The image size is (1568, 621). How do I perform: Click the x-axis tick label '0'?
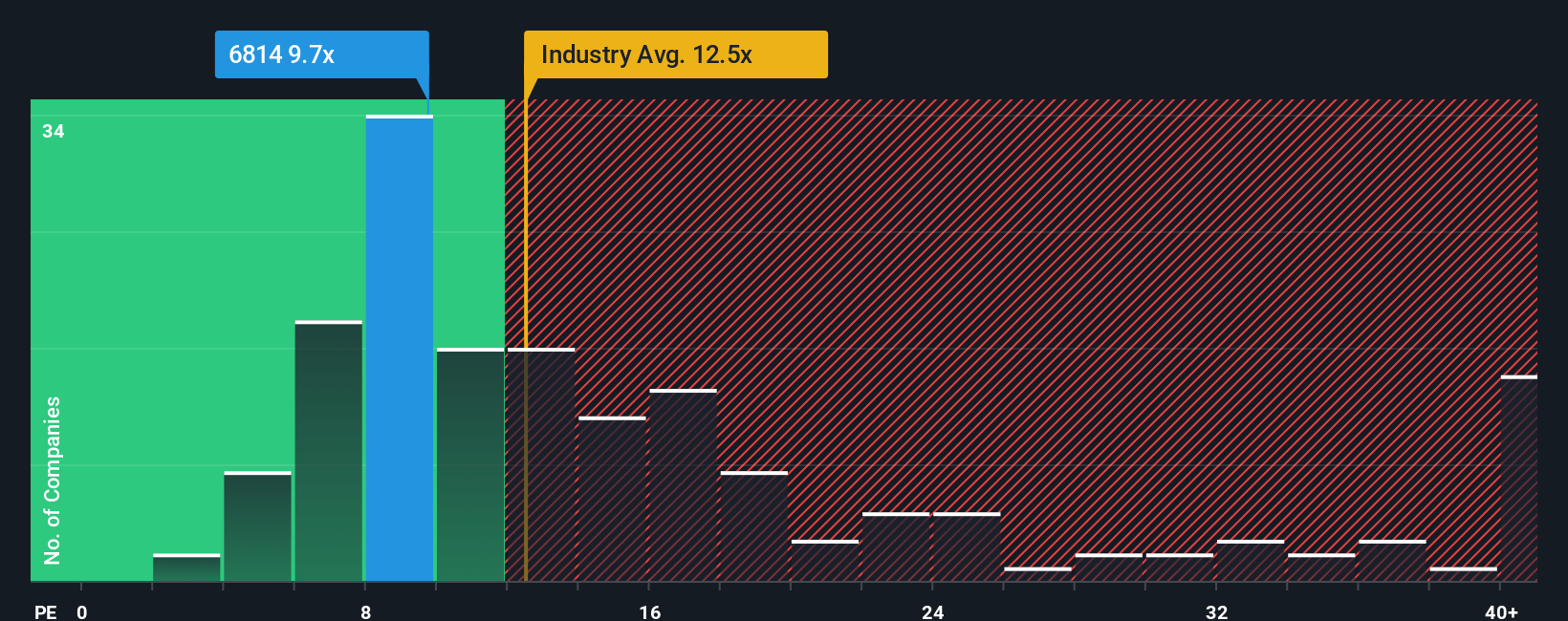[82, 611]
